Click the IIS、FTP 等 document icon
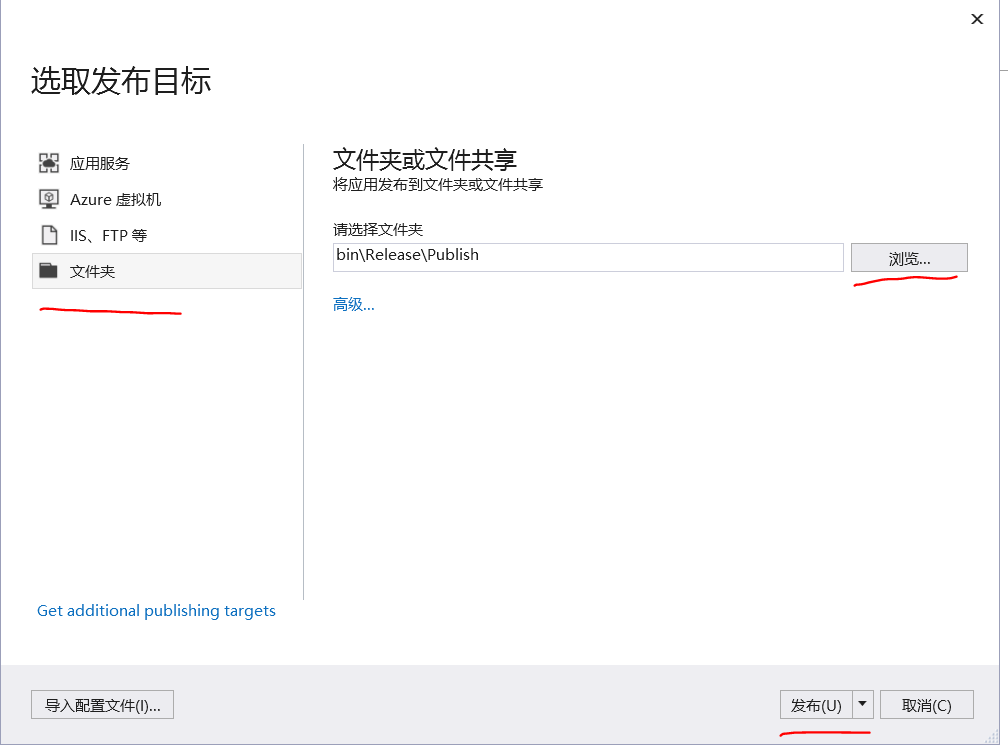The height and width of the screenshot is (748, 1008). 48,234
